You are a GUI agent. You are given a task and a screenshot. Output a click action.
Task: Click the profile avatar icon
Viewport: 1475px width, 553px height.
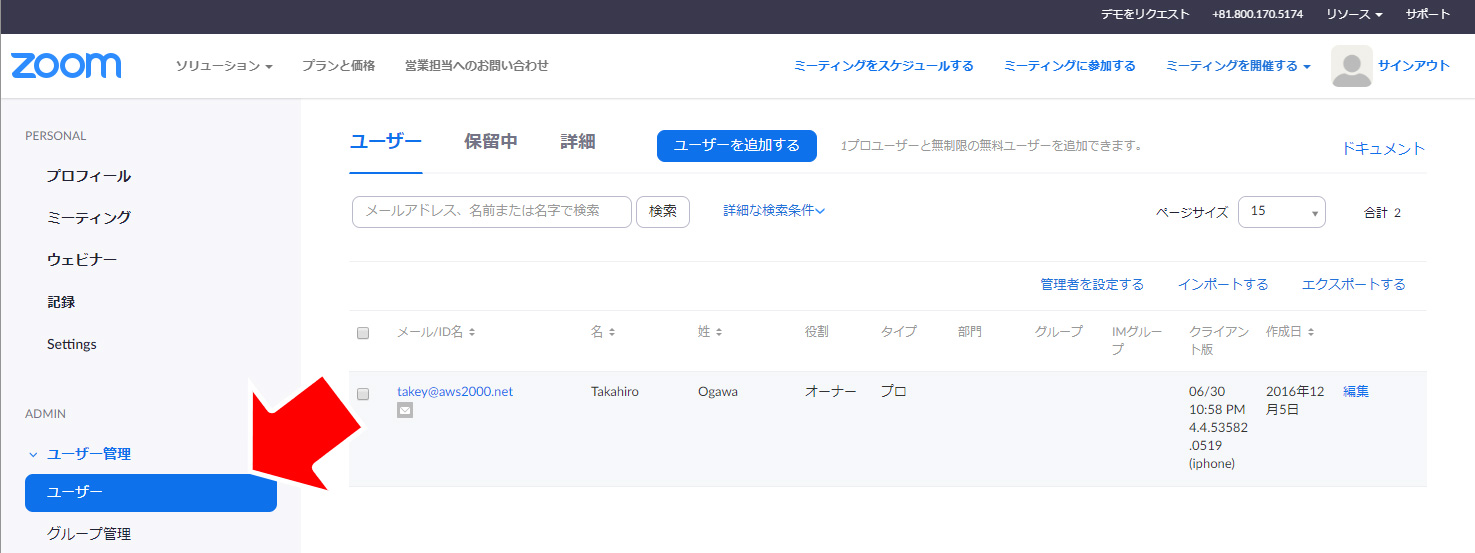pyautogui.click(x=1351, y=66)
